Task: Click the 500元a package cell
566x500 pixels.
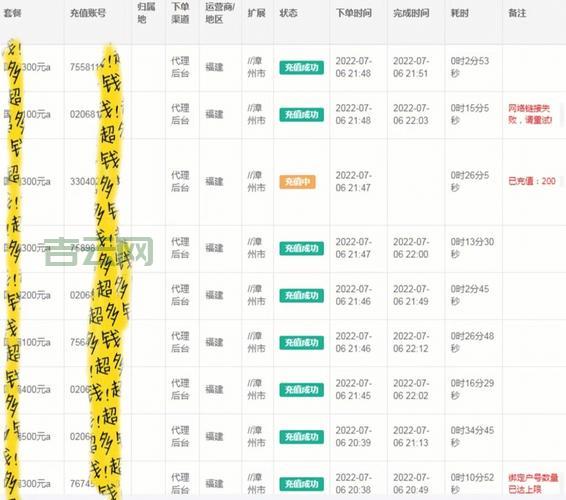Action: [x=27, y=437]
